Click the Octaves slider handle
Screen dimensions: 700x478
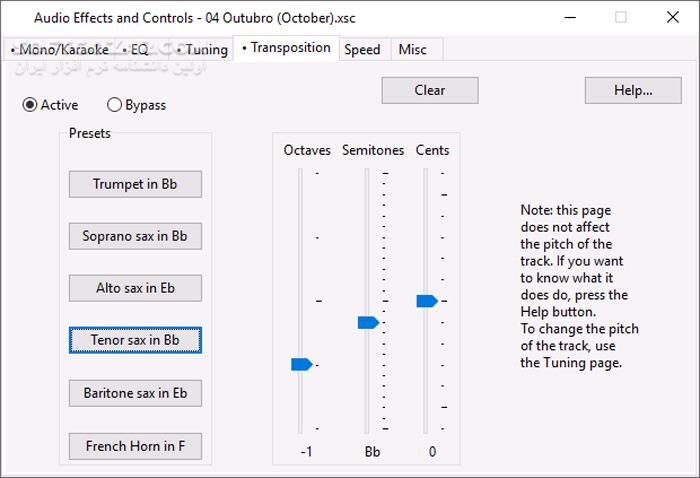301,364
